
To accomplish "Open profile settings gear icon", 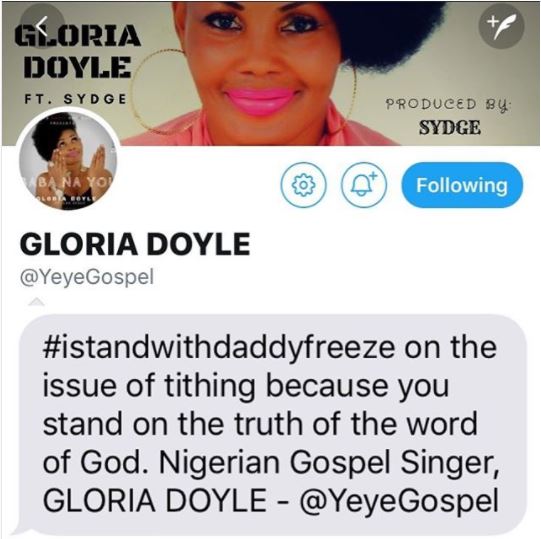I will click(303, 185).
